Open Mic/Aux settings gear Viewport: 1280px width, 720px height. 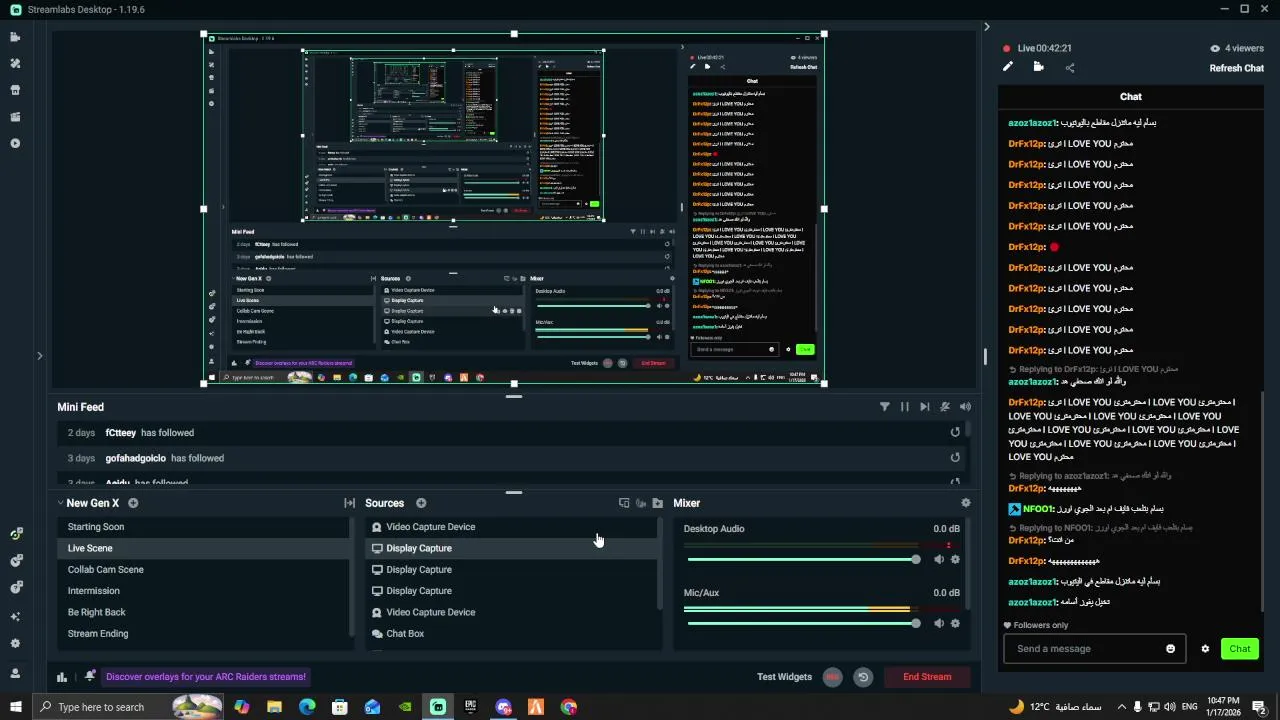[x=955, y=623]
